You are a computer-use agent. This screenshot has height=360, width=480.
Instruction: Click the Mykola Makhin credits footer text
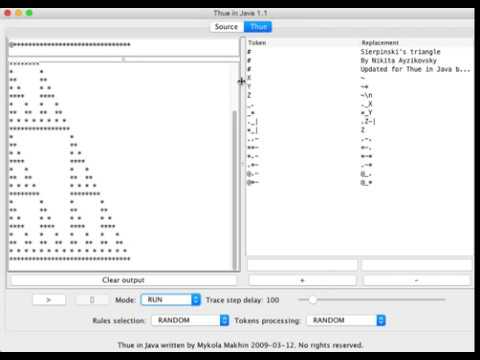point(240,345)
